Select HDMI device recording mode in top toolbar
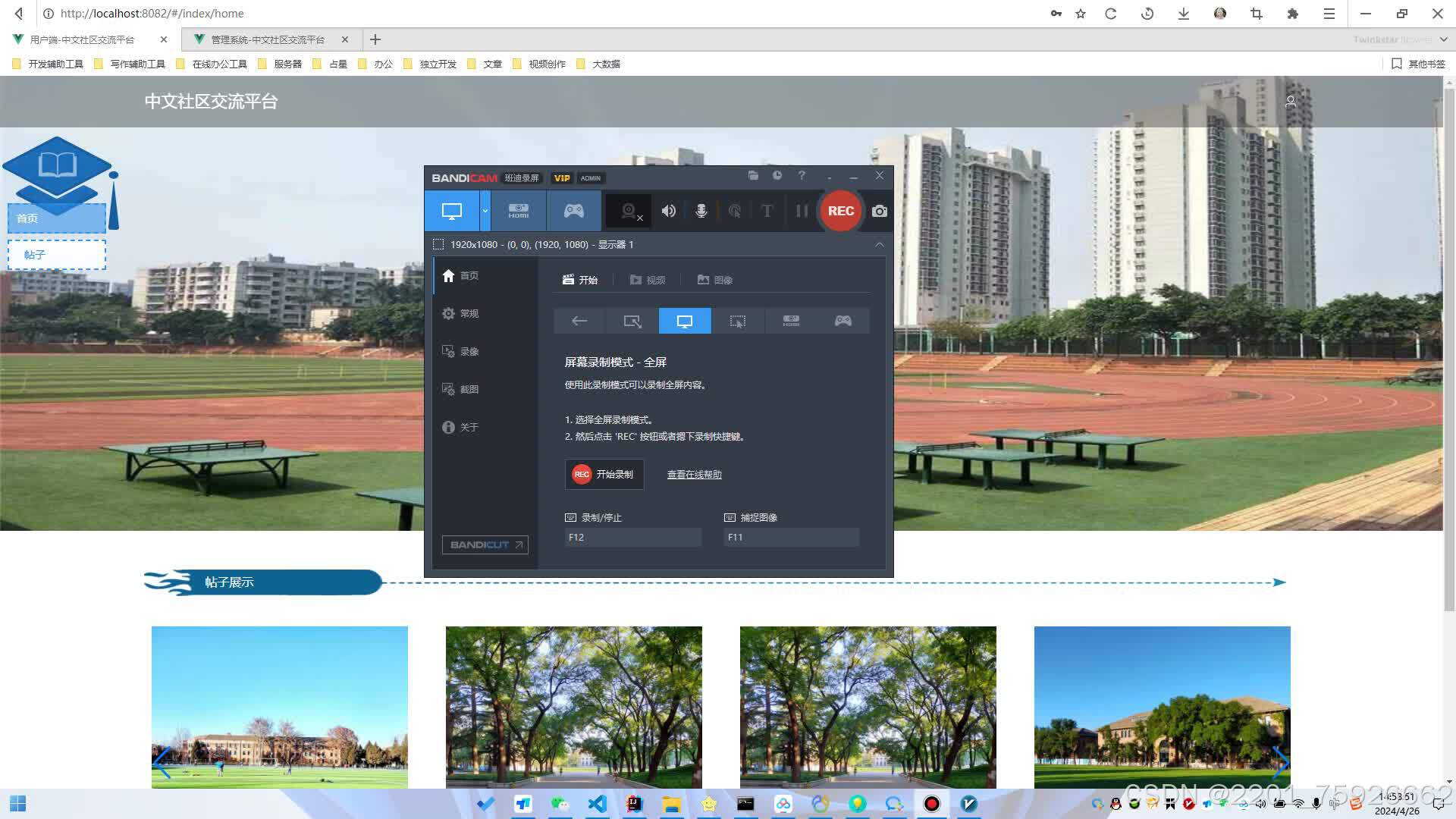The height and width of the screenshot is (819, 1456). pyautogui.click(x=519, y=211)
